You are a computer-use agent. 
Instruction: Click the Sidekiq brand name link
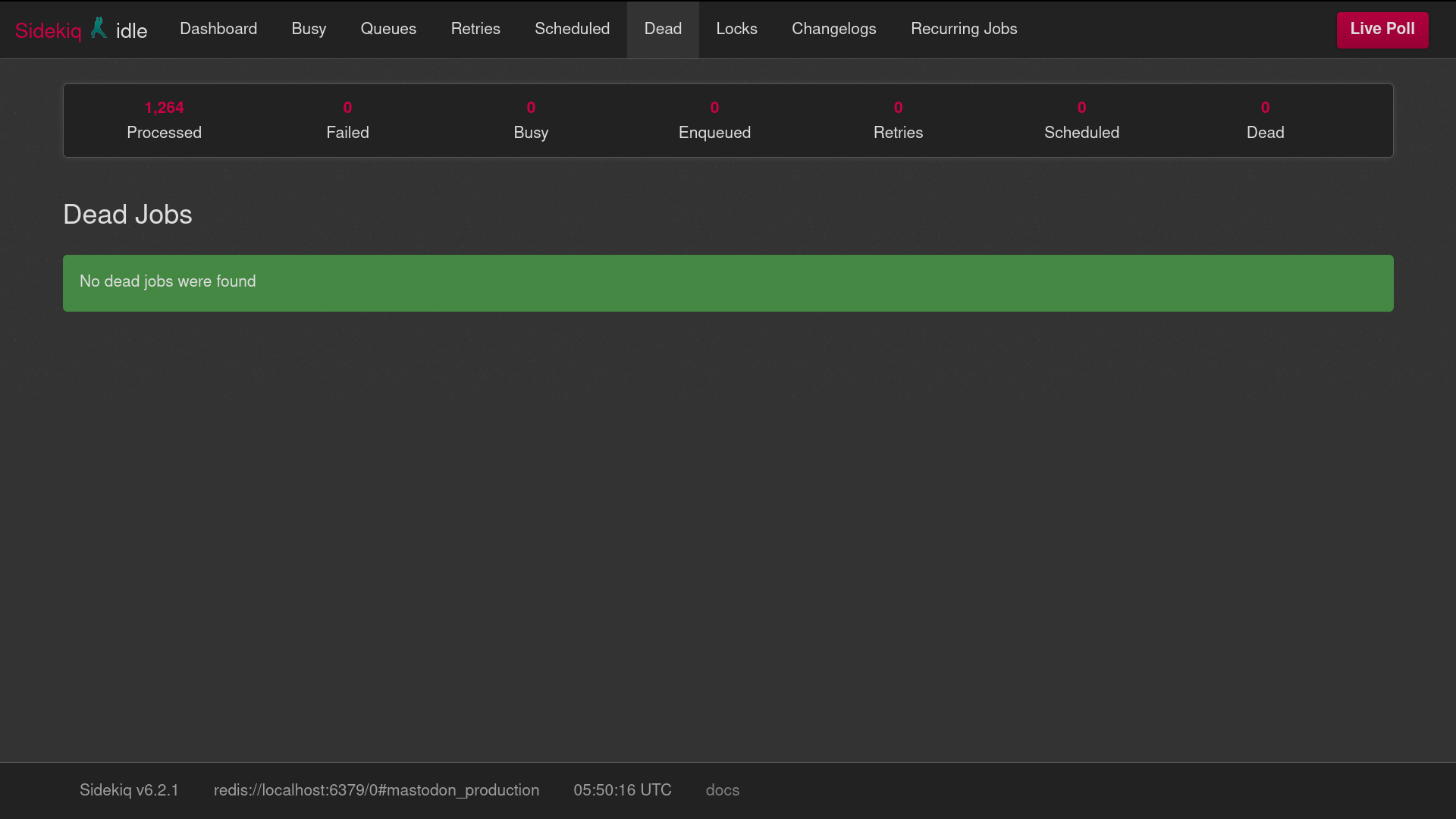[48, 30]
